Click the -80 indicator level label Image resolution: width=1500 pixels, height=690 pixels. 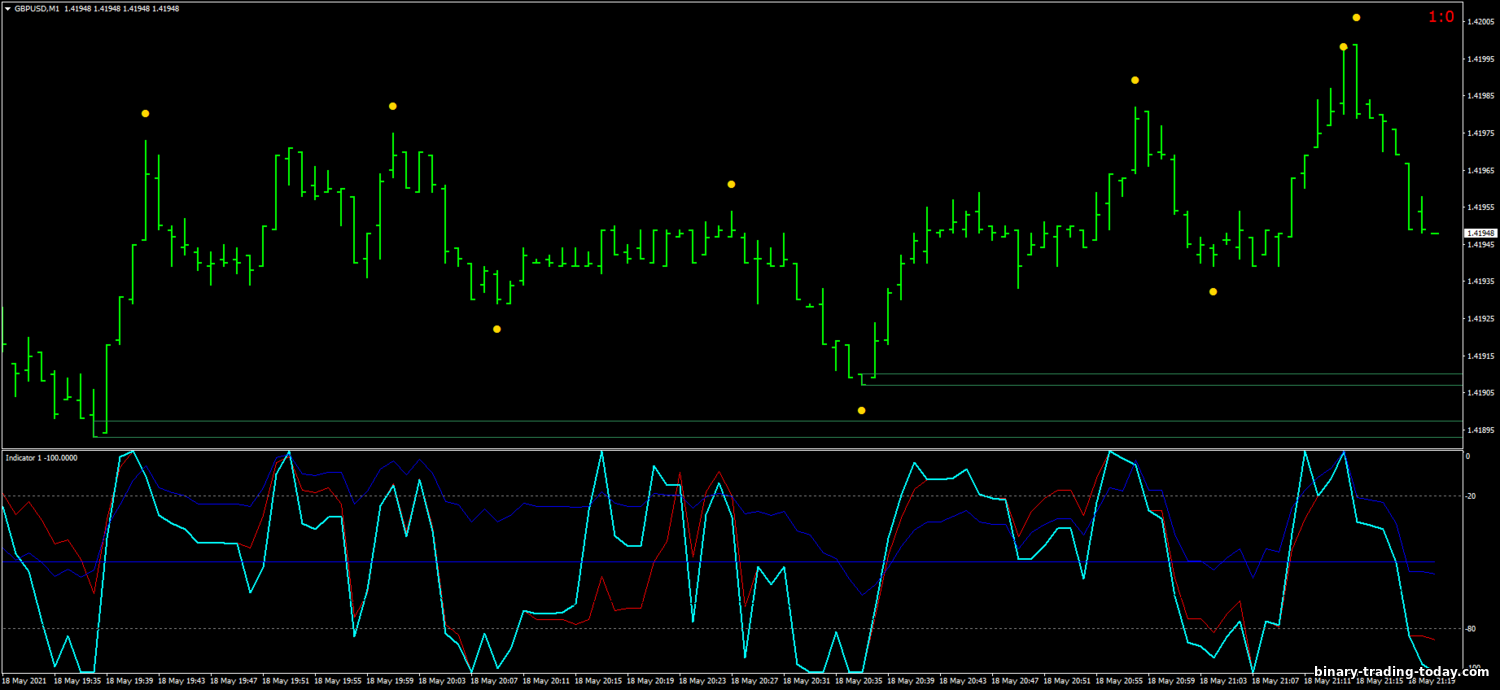click(1472, 629)
